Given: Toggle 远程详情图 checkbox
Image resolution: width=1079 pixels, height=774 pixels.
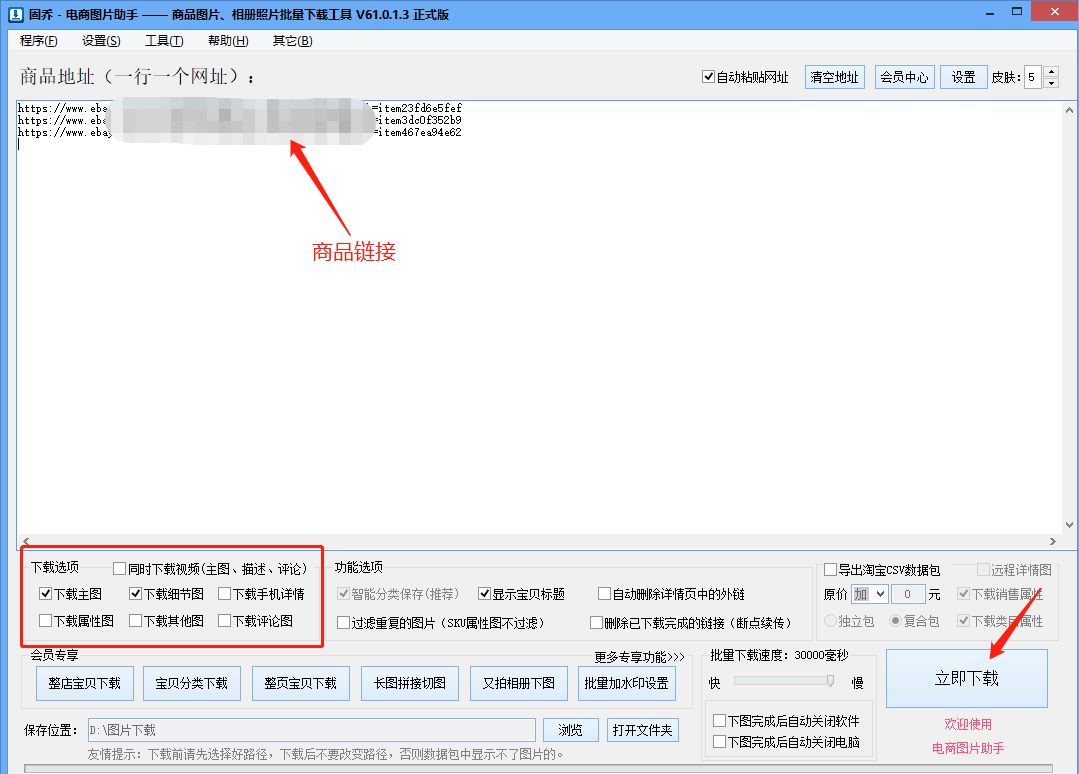Looking at the screenshot, I should [x=983, y=569].
